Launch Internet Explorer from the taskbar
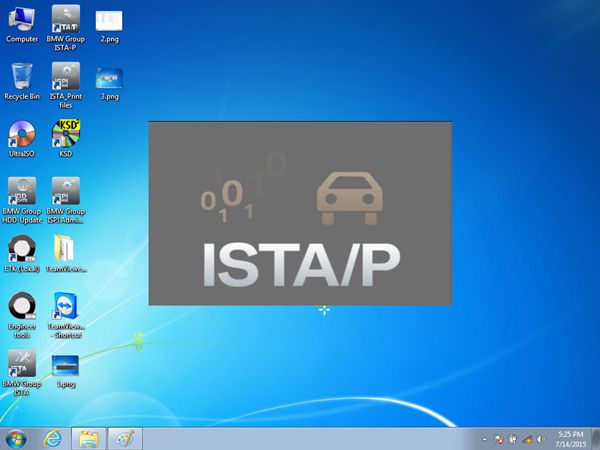Image resolution: width=600 pixels, height=450 pixels. [52, 439]
